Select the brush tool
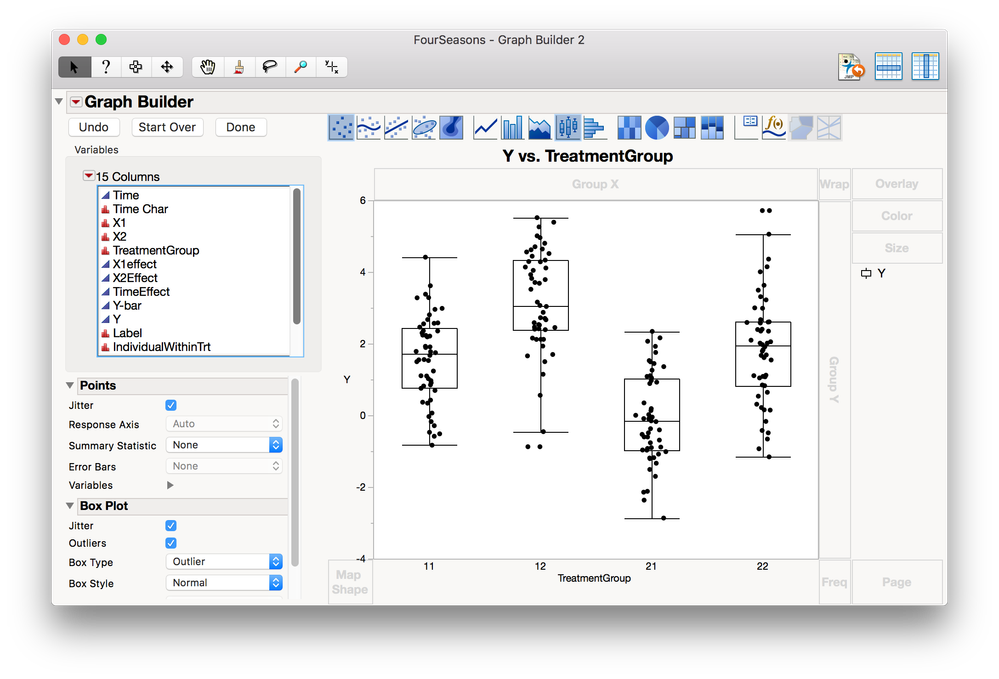The height and width of the screenshot is (679, 999). pos(239,67)
